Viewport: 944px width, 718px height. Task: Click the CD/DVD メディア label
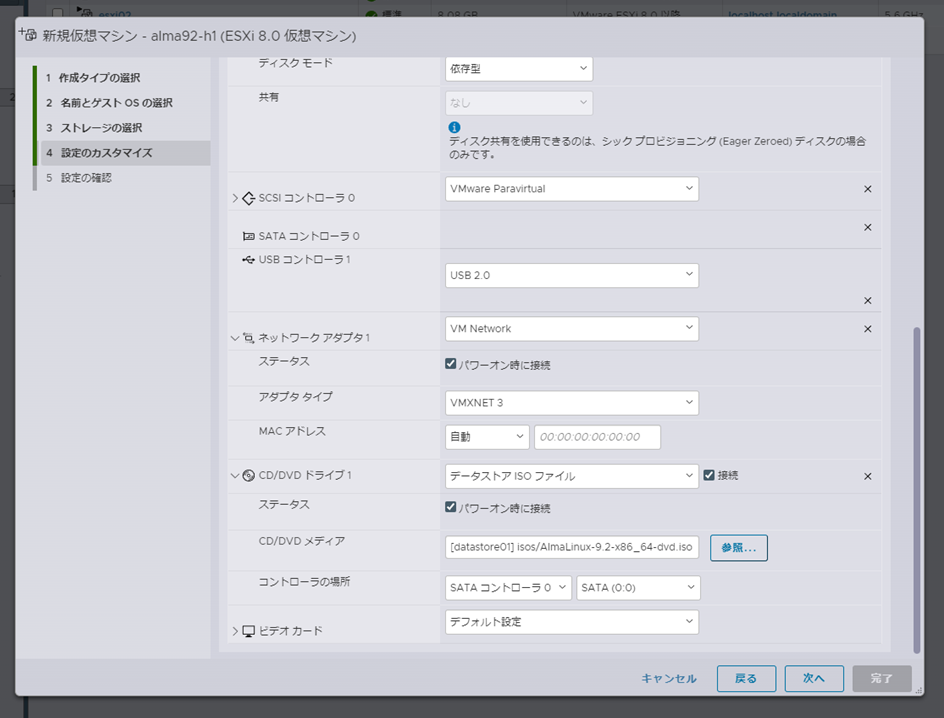point(302,541)
